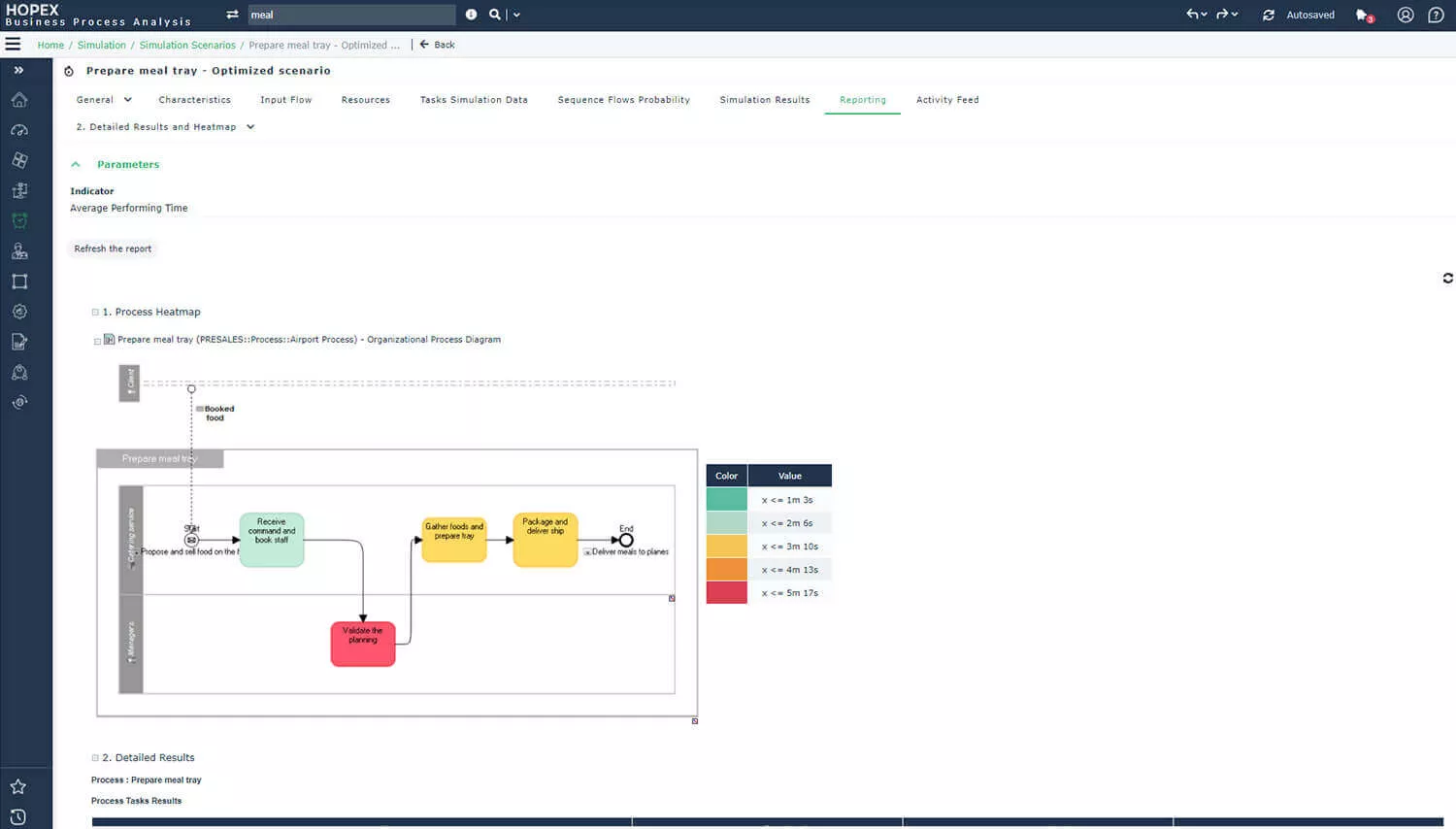The width and height of the screenshot is (1456, 829).
Task: Click the orange 'x <= 4m 13s' swatch
Action: click(726, 570)
